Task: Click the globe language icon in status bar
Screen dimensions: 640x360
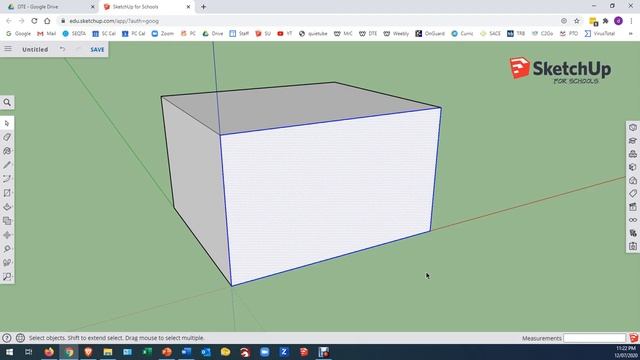Action: click(x=20, y=338)
